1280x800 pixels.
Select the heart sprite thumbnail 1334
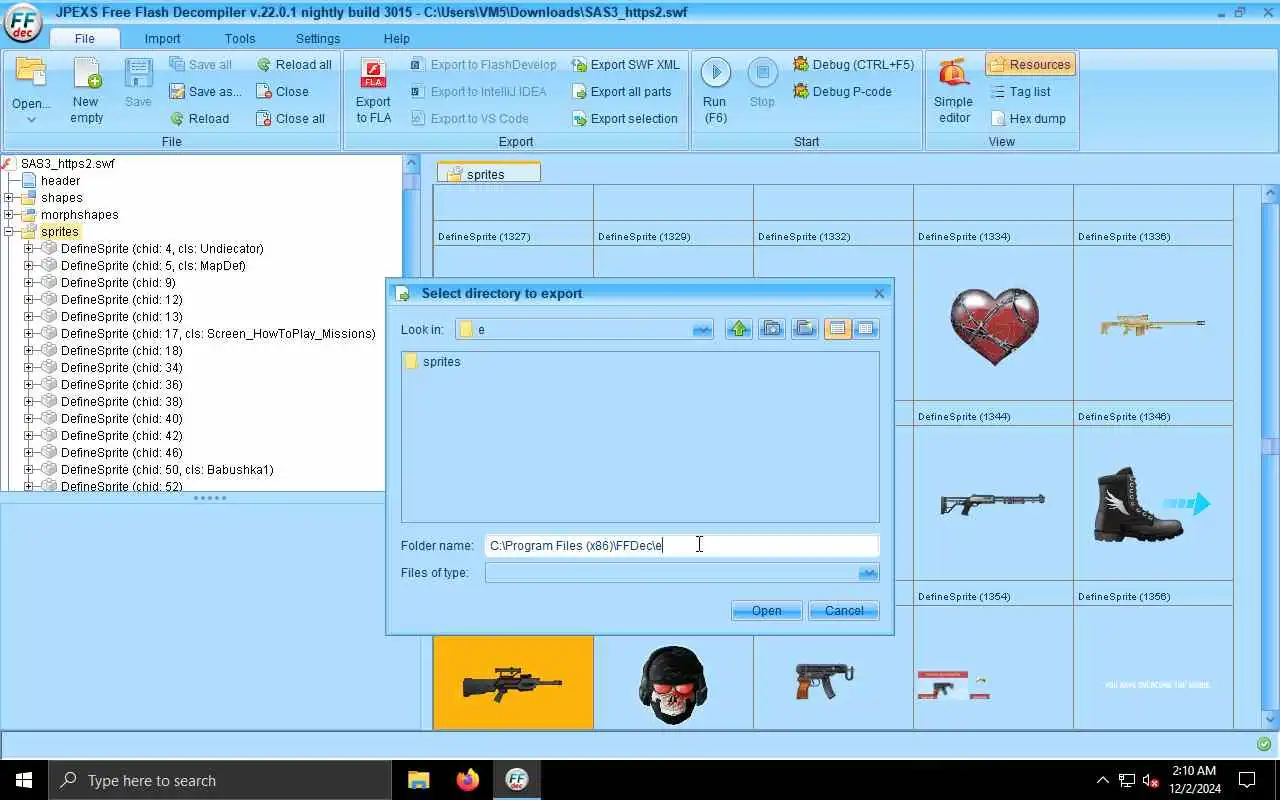(x=993, y=325)
